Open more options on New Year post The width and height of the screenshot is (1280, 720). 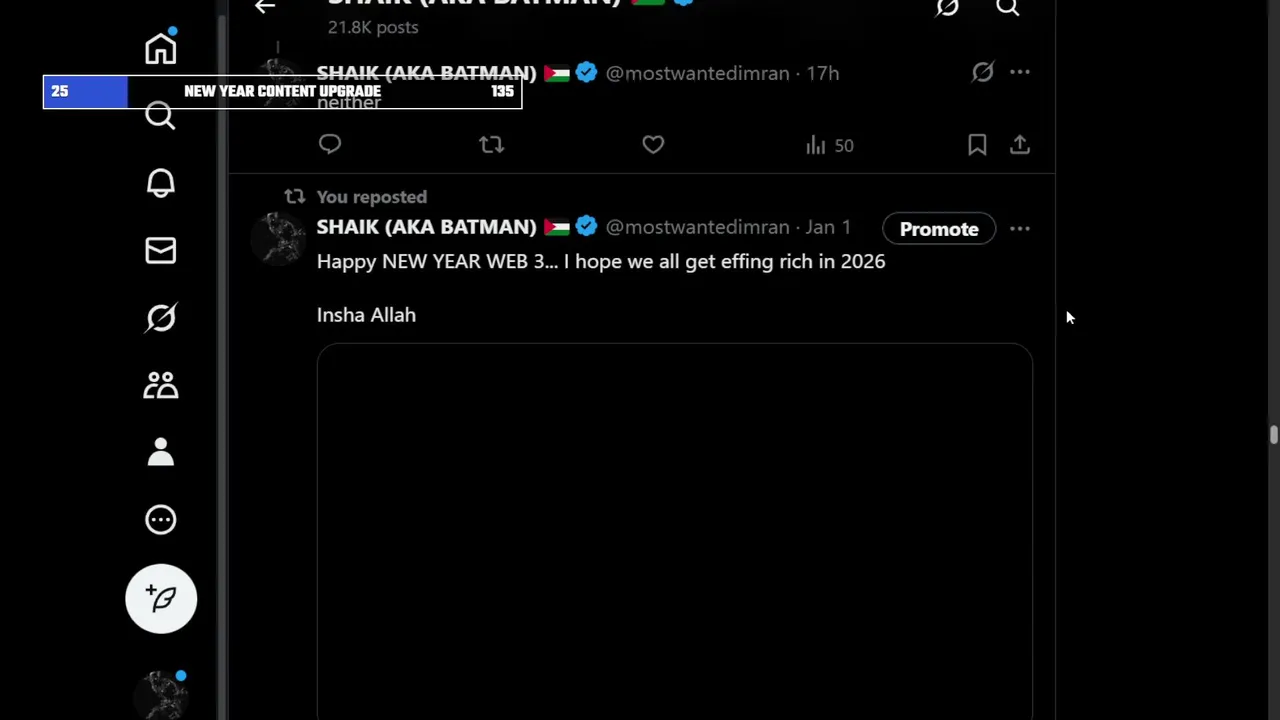click(x=1019, y=229)
